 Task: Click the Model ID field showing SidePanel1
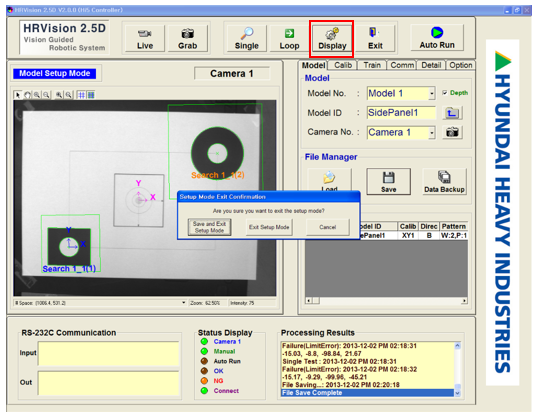(x=401, y=113)
